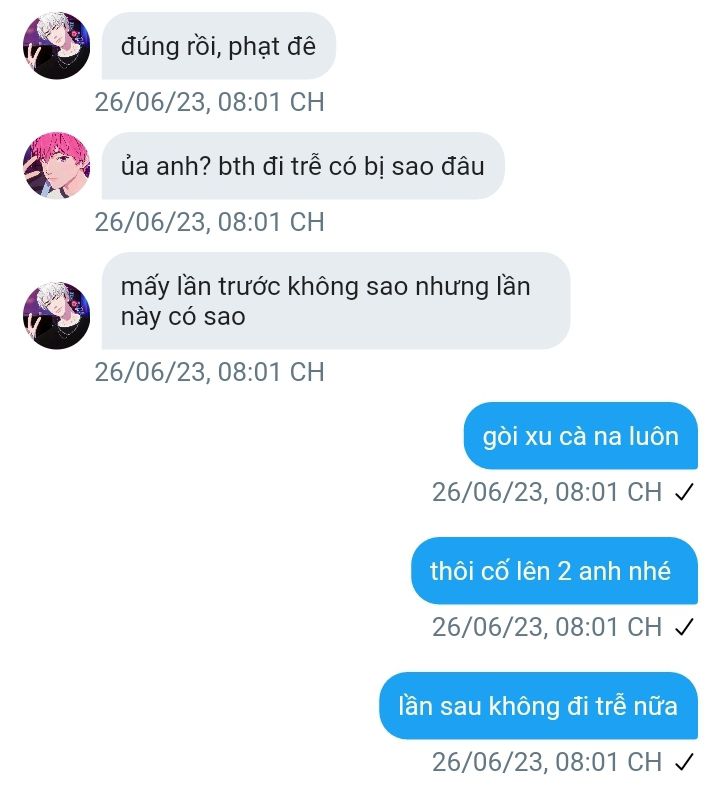Select the "đúng rồi, phạt đê" message bubble

tap(219, 46)
